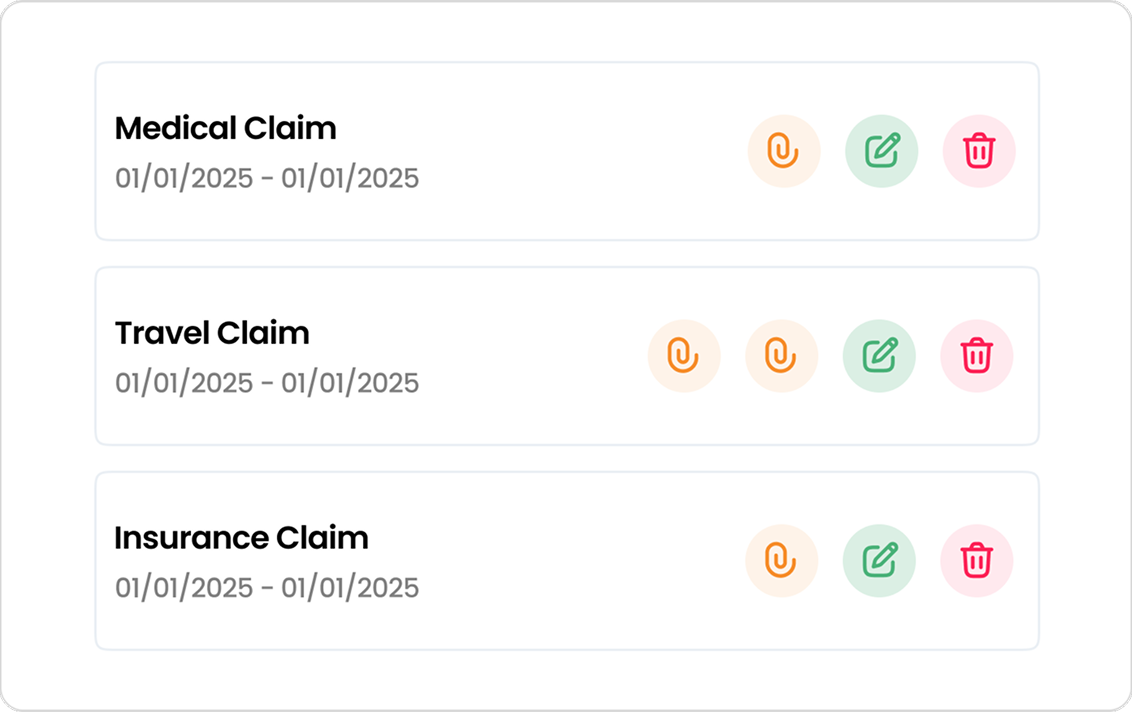
Task: Delete the Medical Claim with trash icon
Action: coord(979,151)
